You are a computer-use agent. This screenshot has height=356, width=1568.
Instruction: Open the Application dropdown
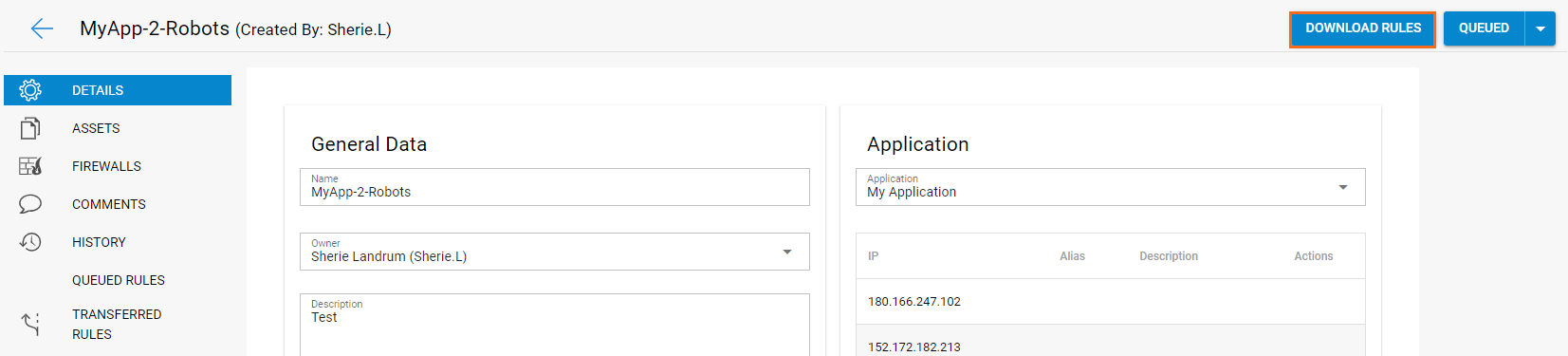click(x=1111, y=187)
